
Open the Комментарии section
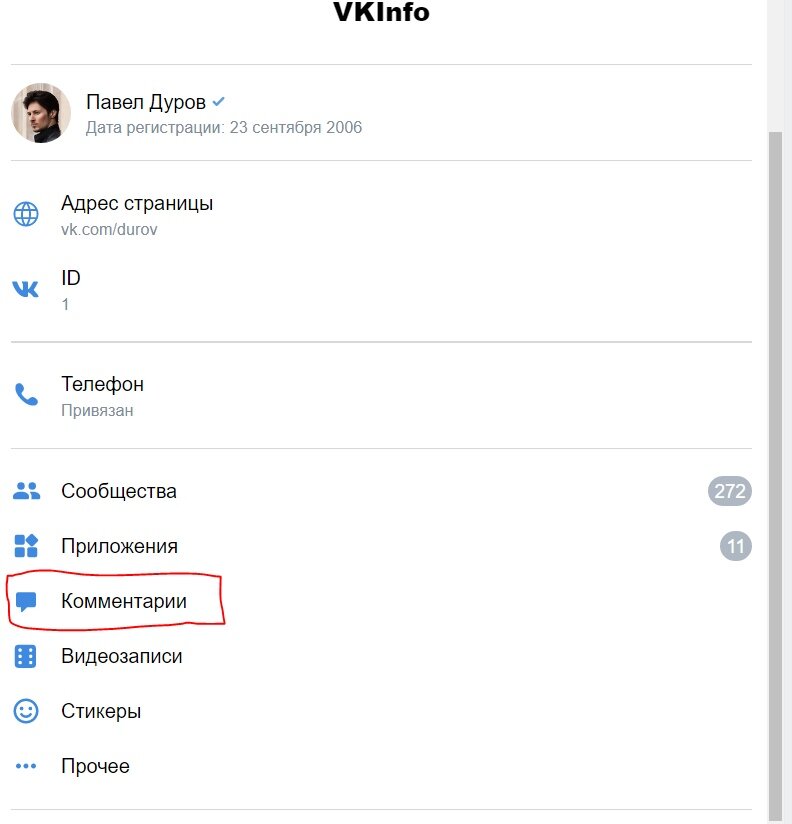click(x=381, y=601)
